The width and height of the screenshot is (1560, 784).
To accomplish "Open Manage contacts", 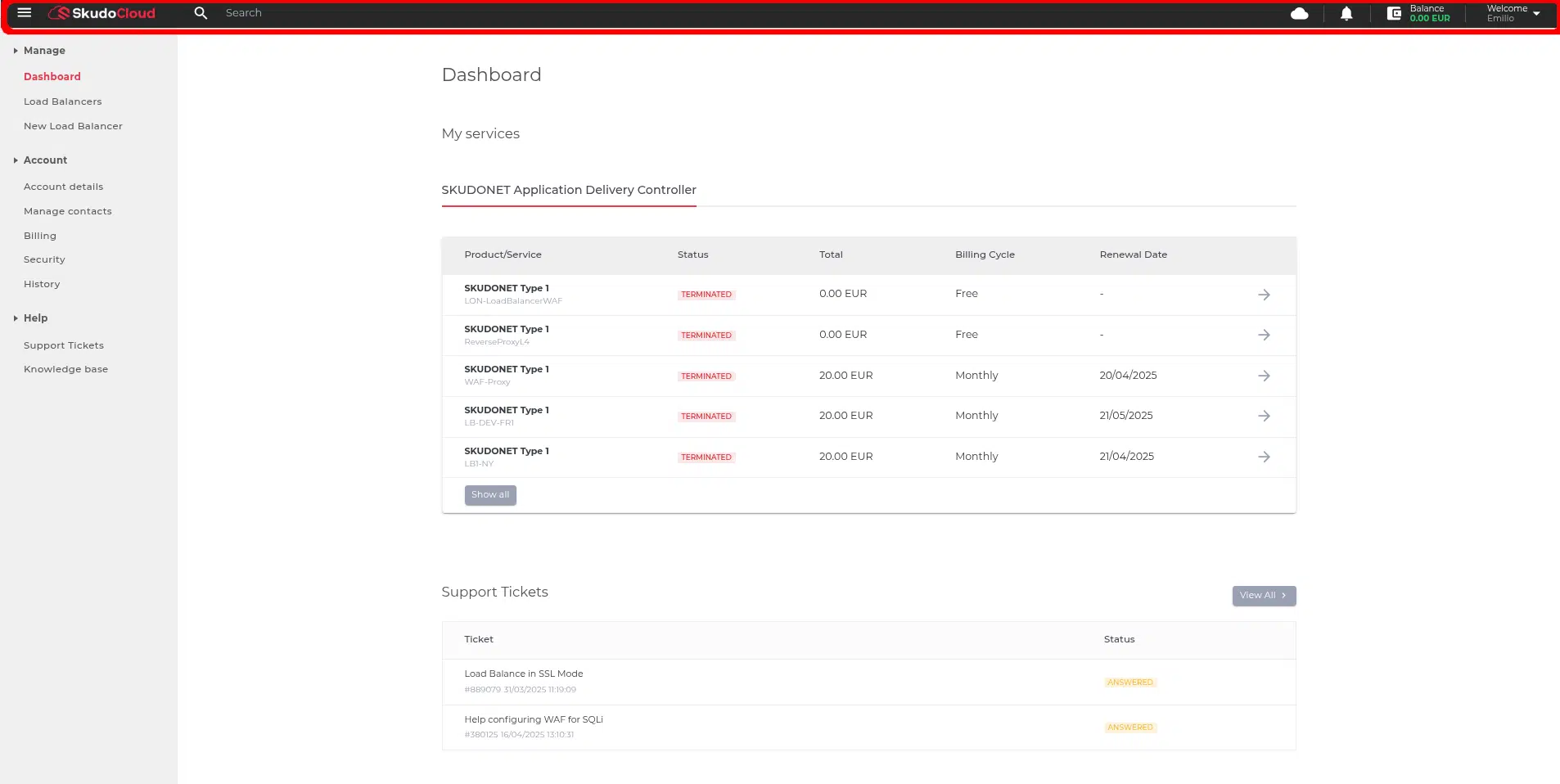I will [68, 211].
